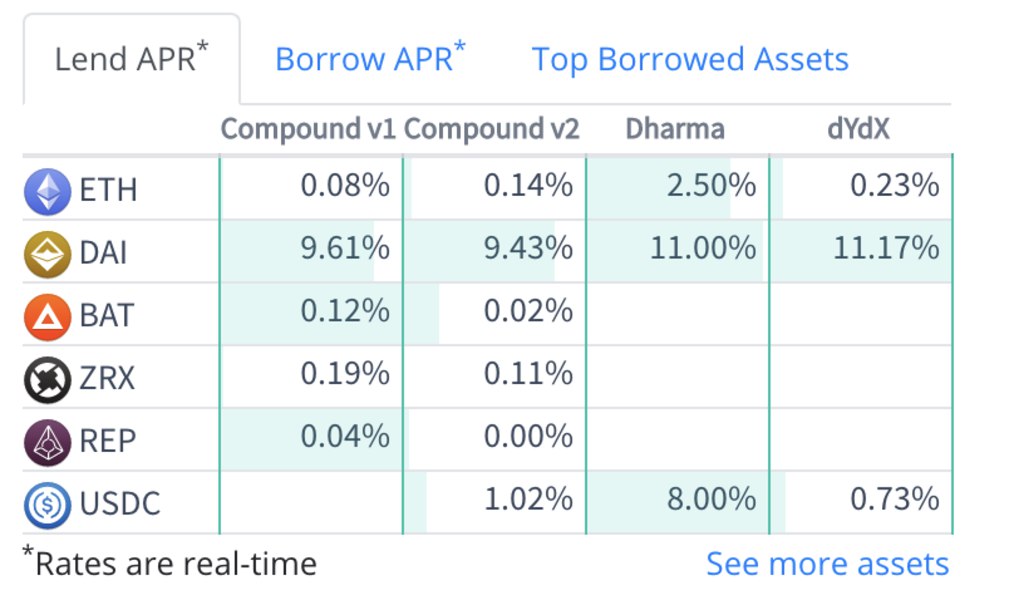Viewport: 1009px width, 600px height.
Task: Click the USDC blue dollar icon
Action: tap(48, 505)
